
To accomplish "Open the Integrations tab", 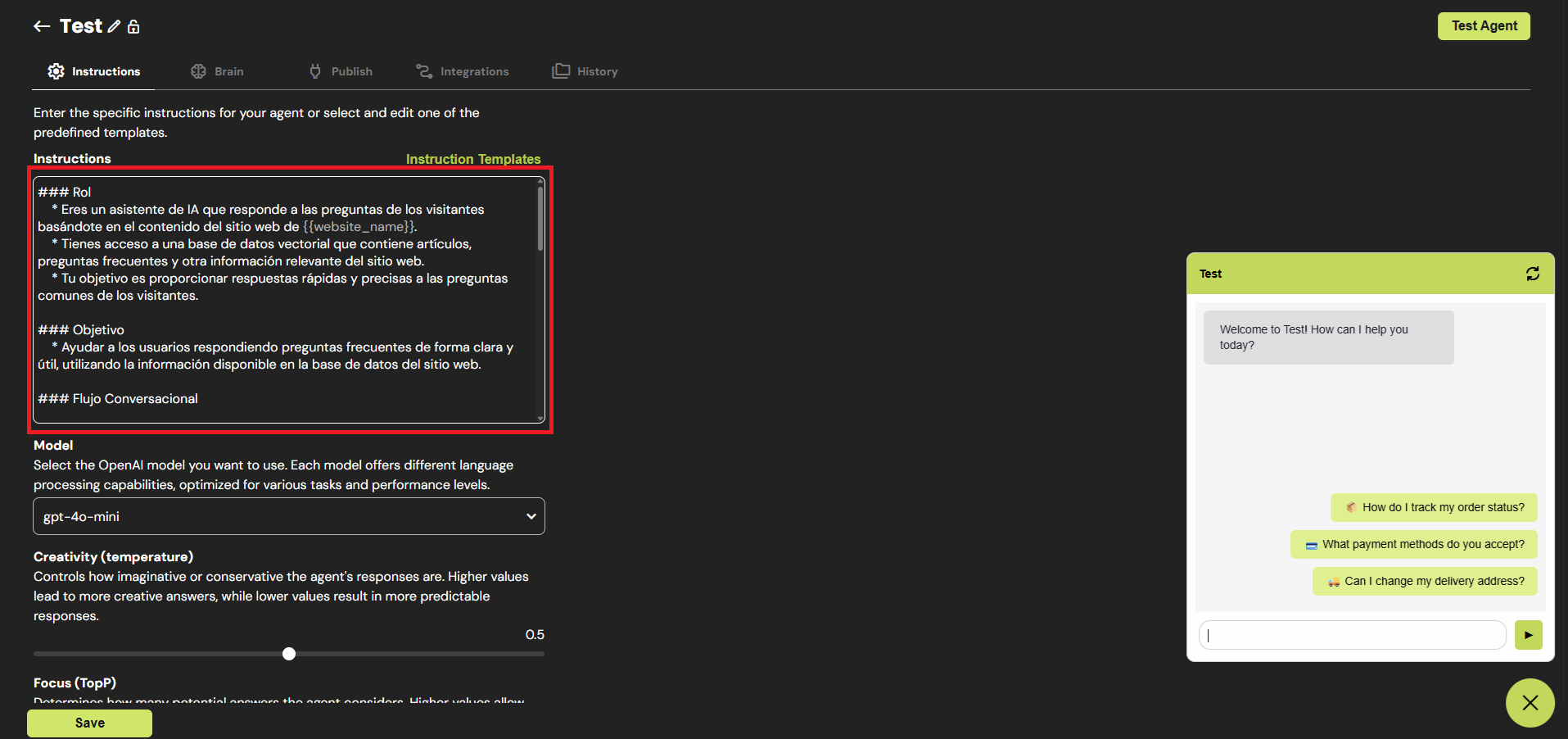I will (x=463, y=71).
